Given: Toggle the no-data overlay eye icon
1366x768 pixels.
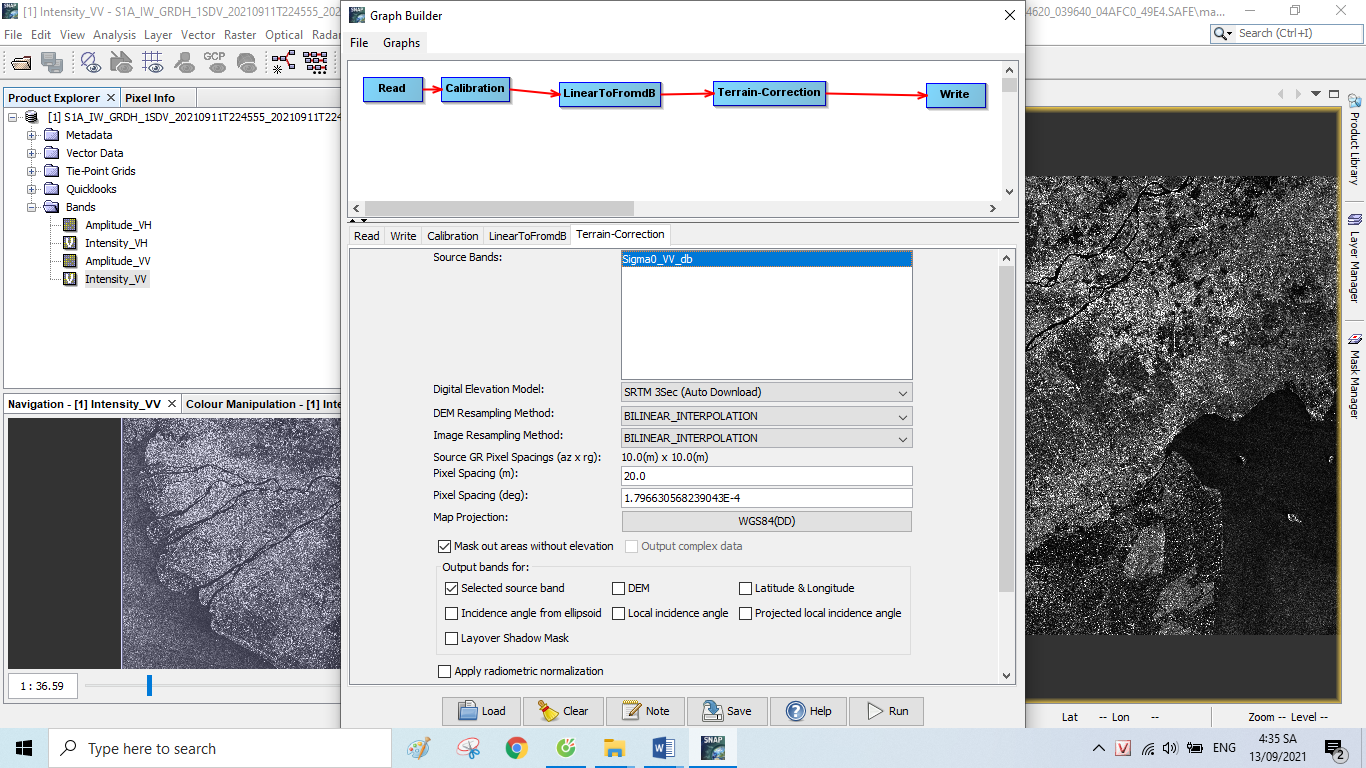Looking at the screenshot, I should [91, 63].
